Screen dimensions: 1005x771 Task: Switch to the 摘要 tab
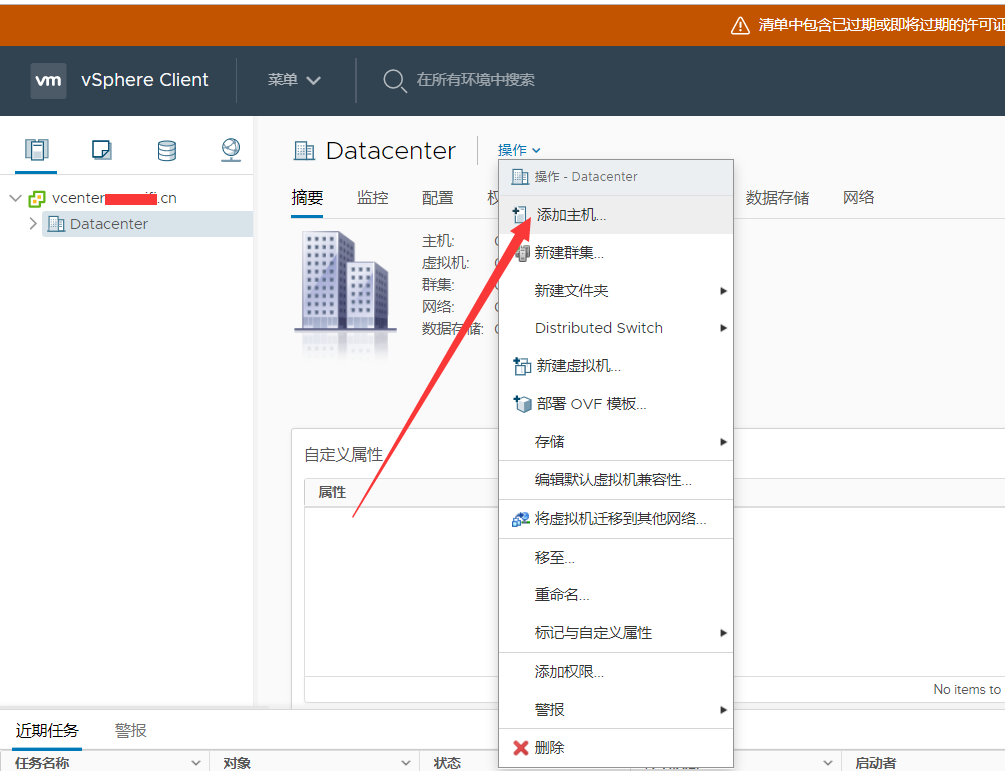(307, 198)
